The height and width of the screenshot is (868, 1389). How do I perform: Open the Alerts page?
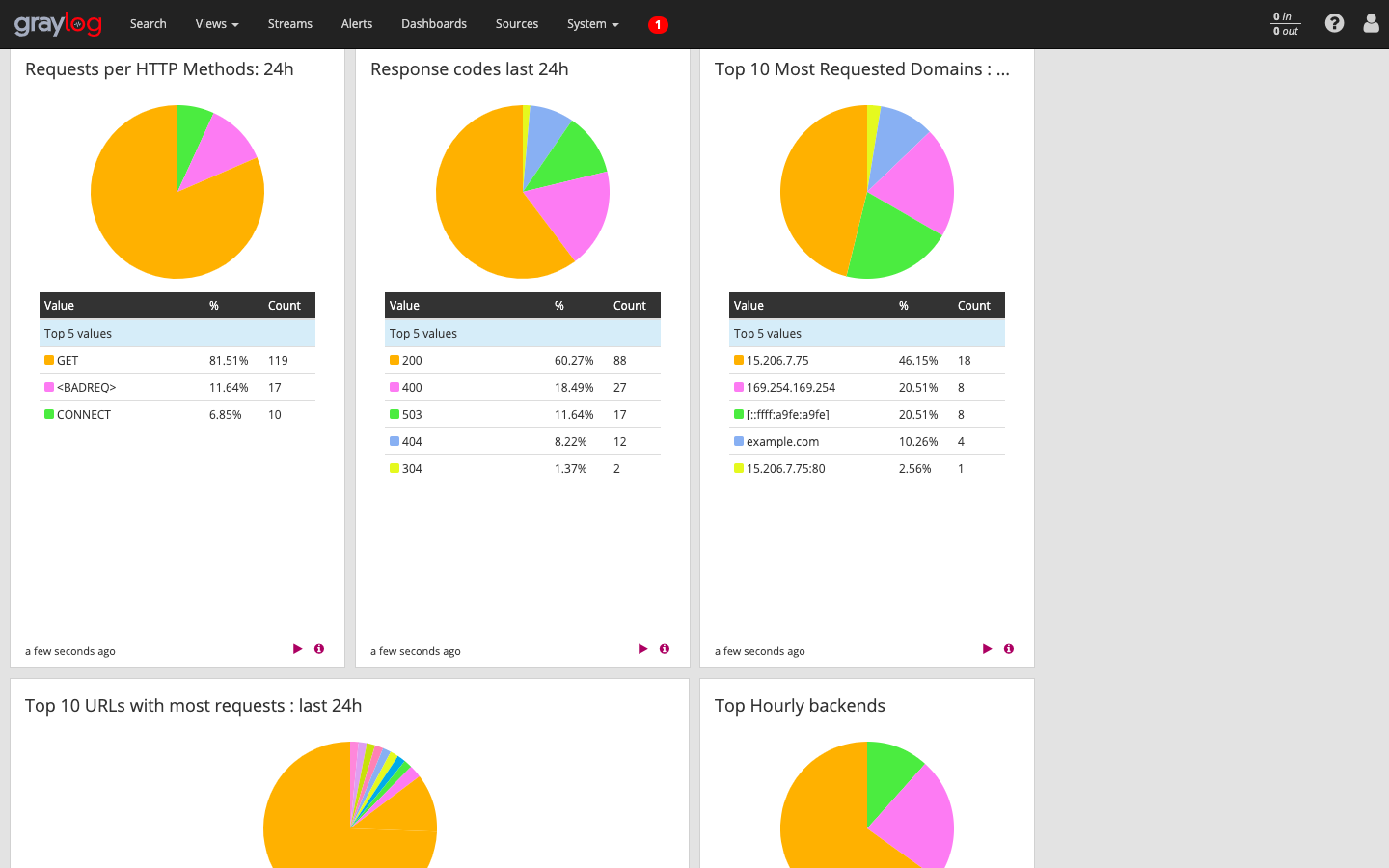coord(357,24)
